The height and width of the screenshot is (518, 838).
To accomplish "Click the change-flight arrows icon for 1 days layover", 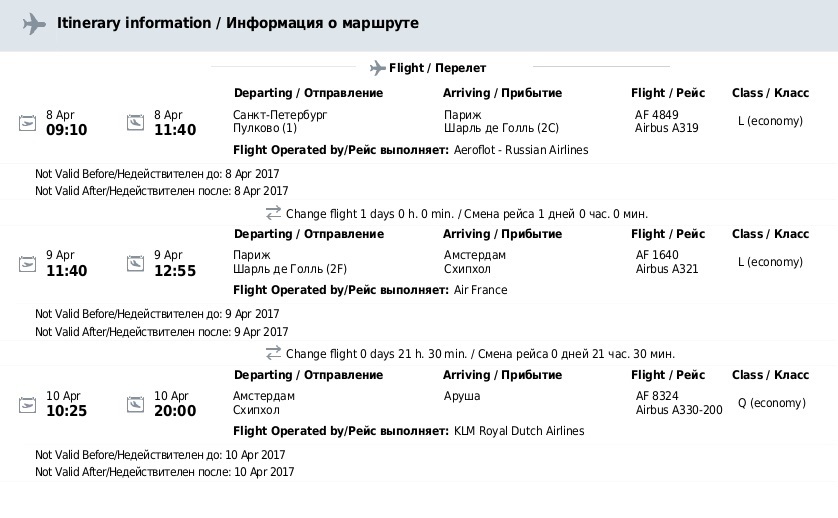I will pyautogui.click(x=273, y=213).
